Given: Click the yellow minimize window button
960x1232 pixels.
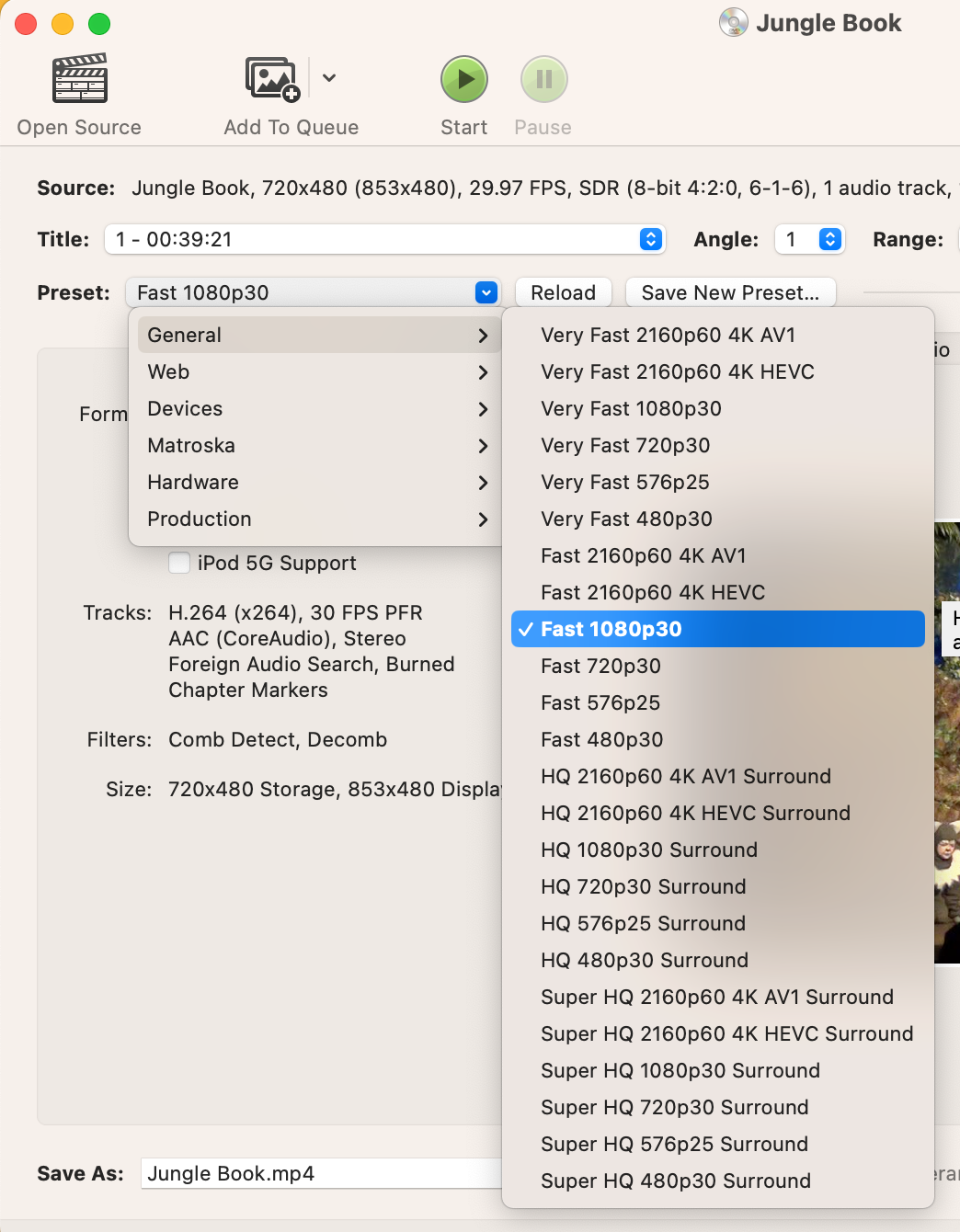Looking at the screenshot, I should pyautogui.click(x=63, y=24).
